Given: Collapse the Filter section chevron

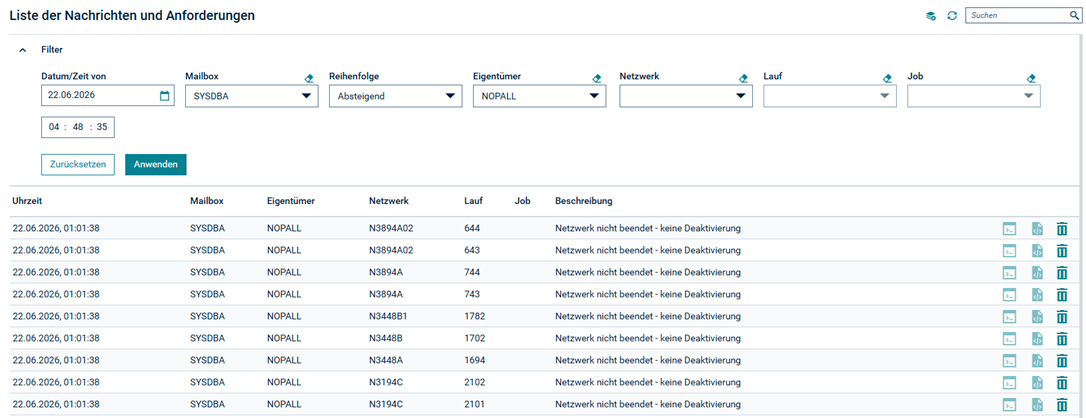Looking at the screenshot, I should click(x=22, y=51).
